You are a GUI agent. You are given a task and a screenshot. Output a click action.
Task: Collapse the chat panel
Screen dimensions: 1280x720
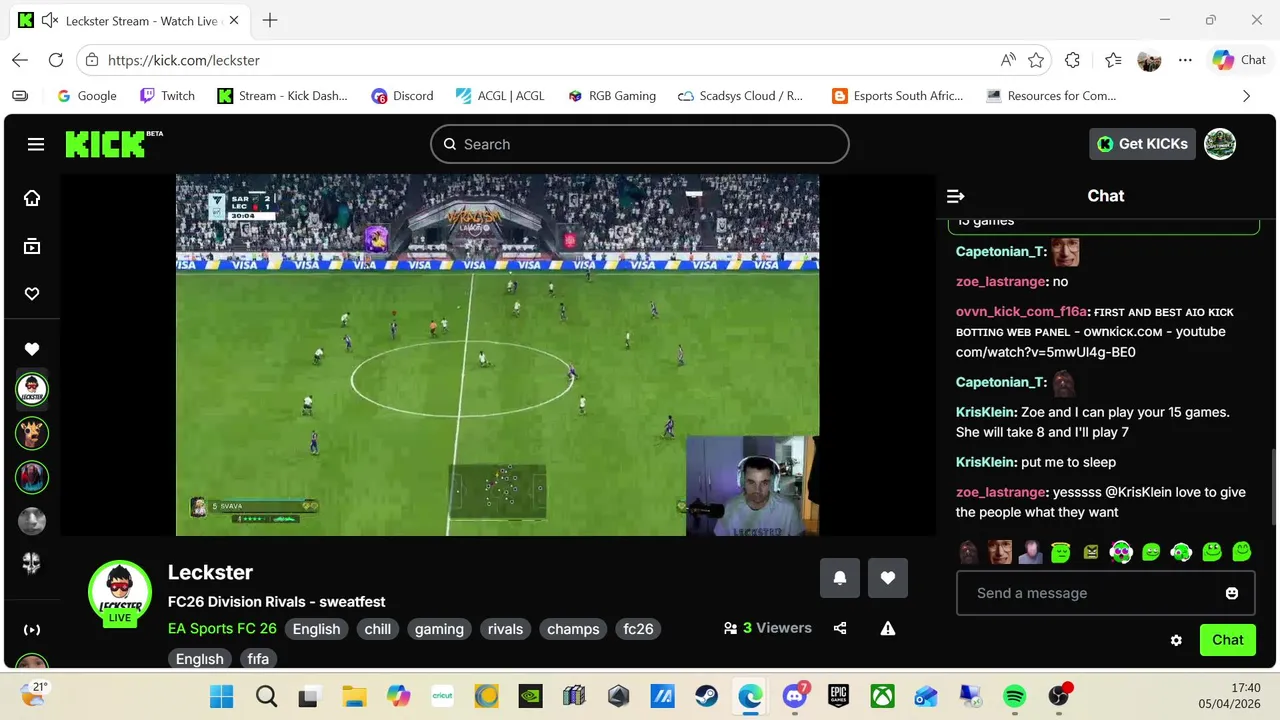point(956,196)
